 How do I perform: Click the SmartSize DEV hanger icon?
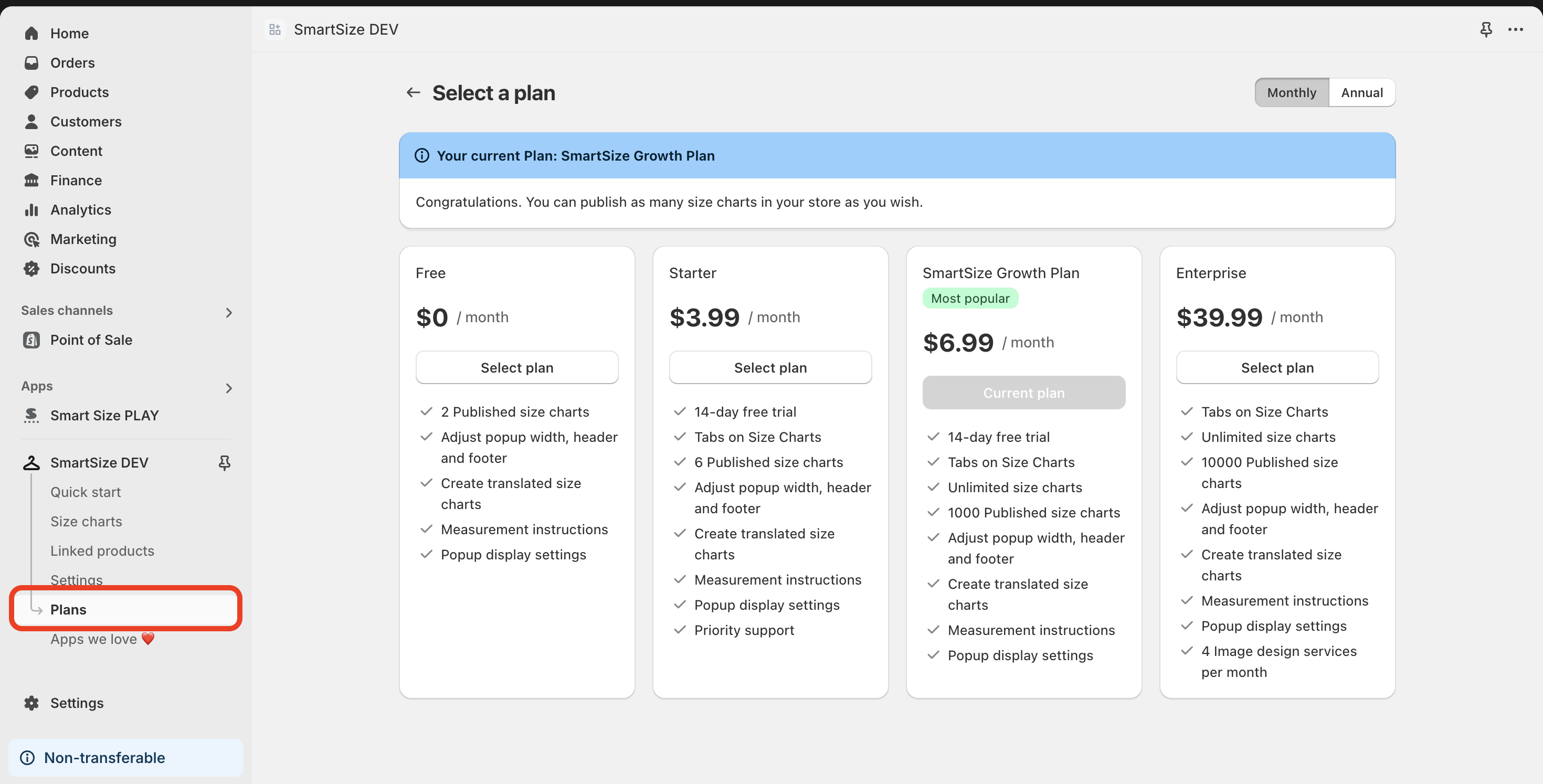pyautogui.click(x=31, y=462)
